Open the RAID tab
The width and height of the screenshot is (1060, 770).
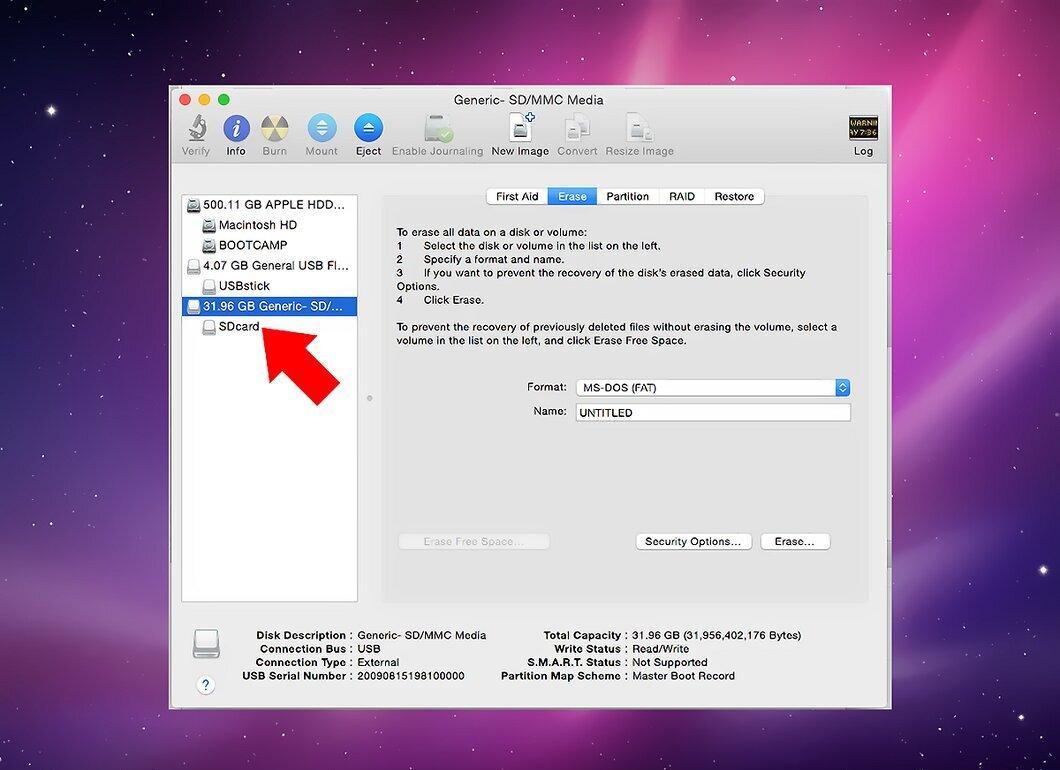681,197
